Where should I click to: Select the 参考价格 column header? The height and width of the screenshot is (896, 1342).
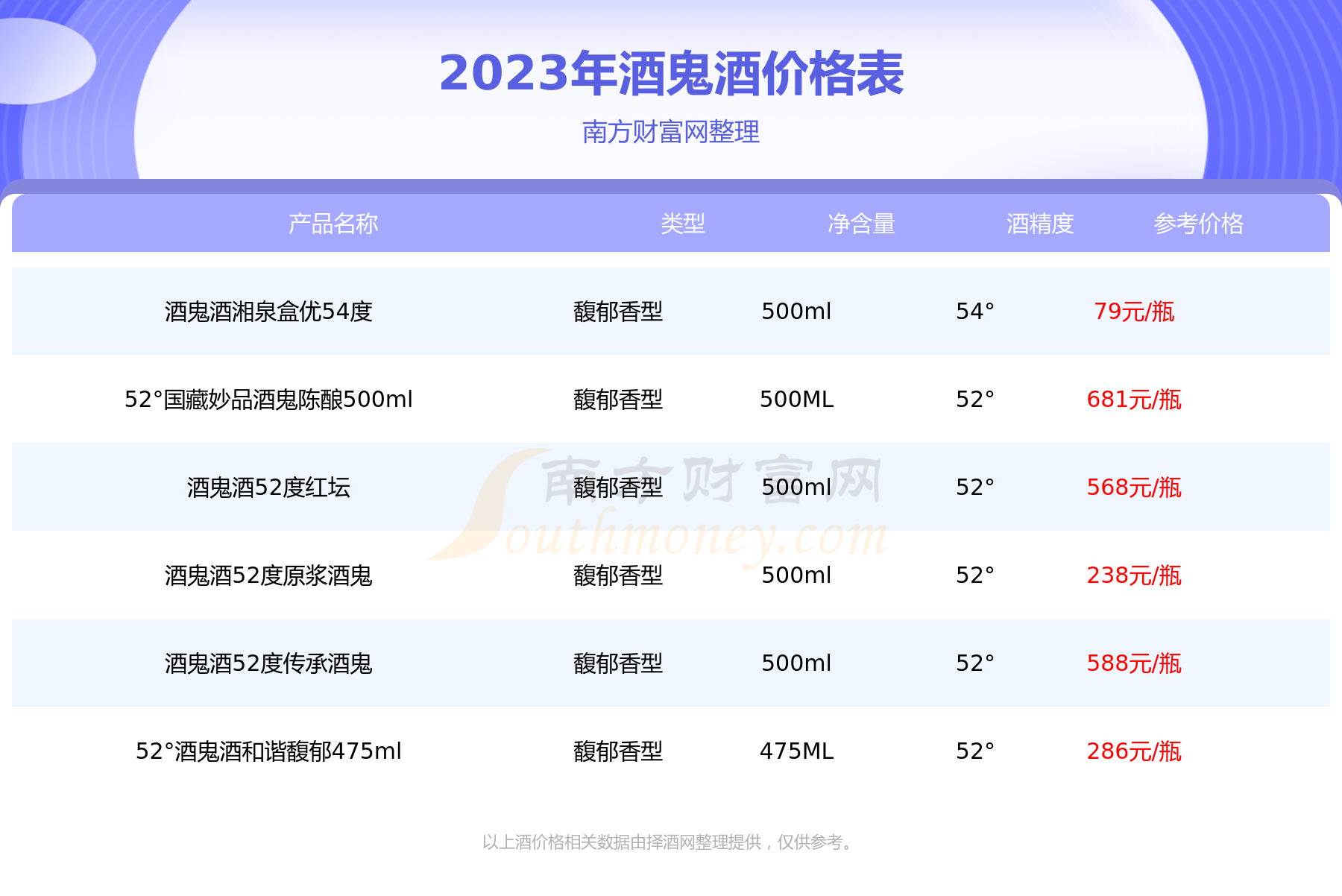(x=1199, y=224)
